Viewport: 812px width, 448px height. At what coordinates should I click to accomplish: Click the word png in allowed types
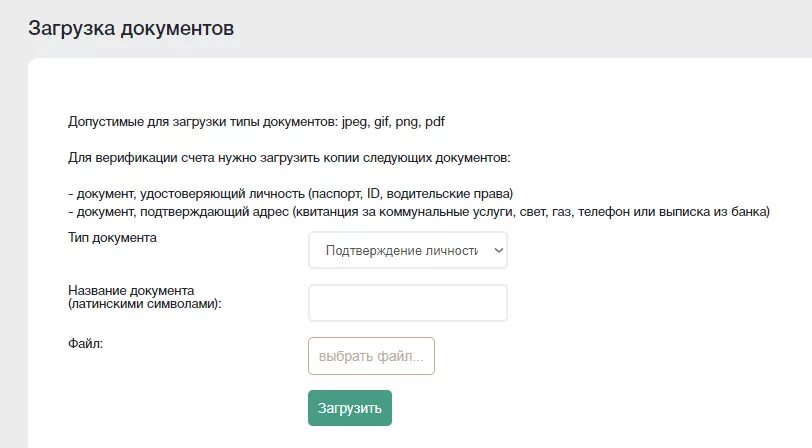click(408, 122)
